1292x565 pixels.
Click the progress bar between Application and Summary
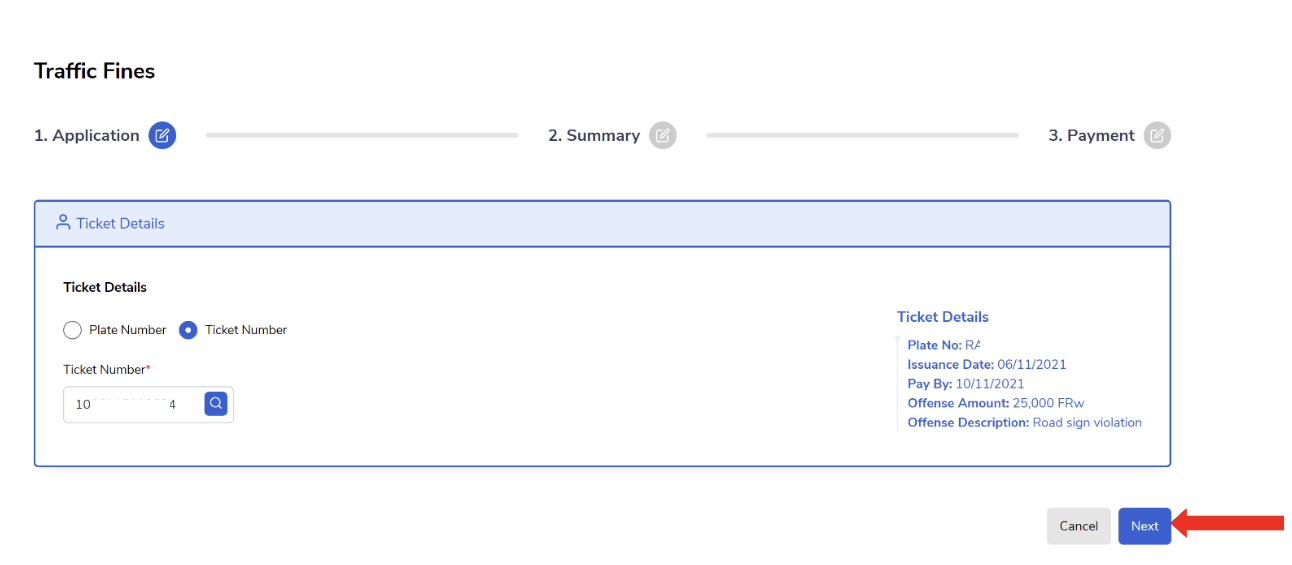coord(362,135)
